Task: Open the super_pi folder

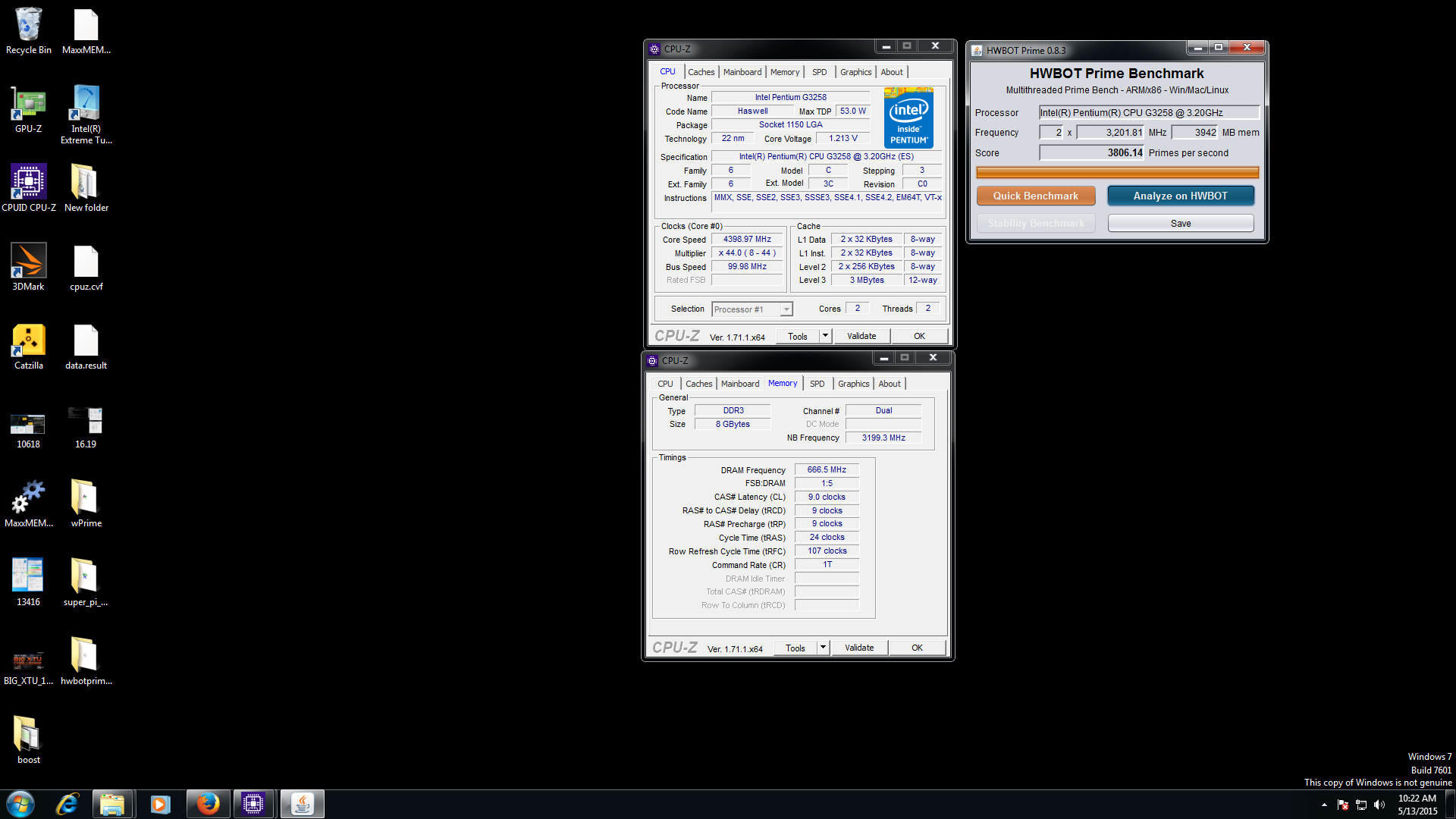Action: 86,582
